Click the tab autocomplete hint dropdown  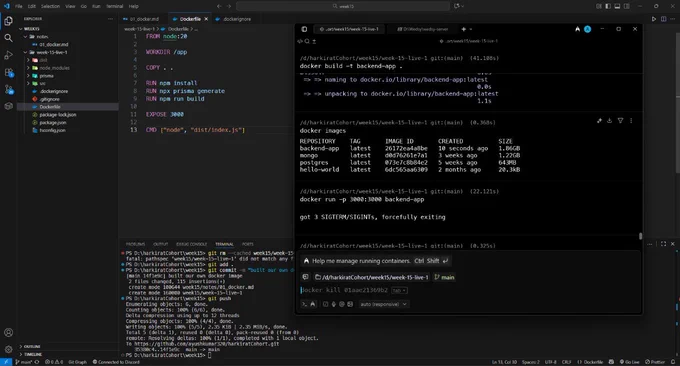pyautogui.click(x=399, y=291)
